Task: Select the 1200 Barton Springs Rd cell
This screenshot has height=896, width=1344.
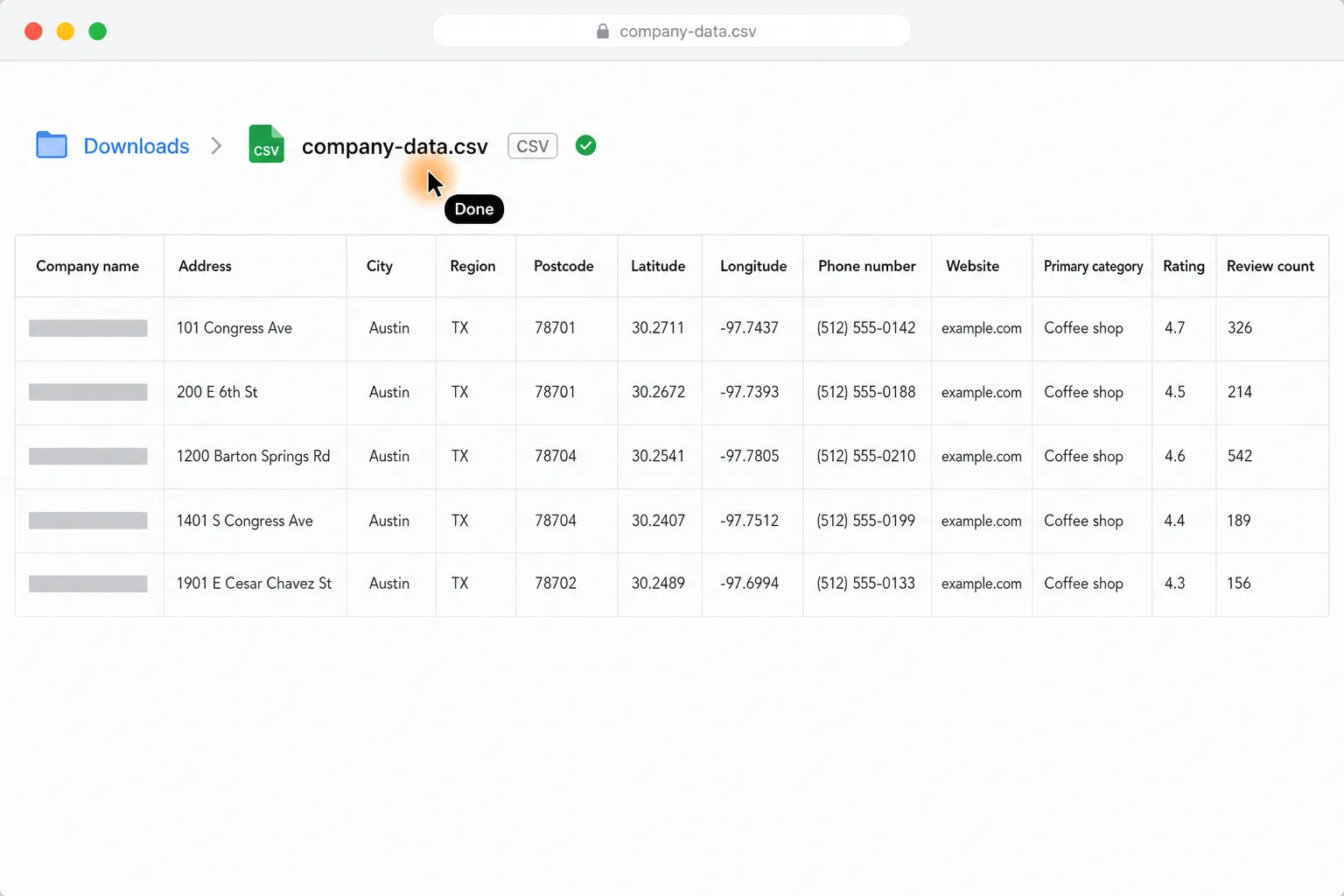Action: pos(254,456)
